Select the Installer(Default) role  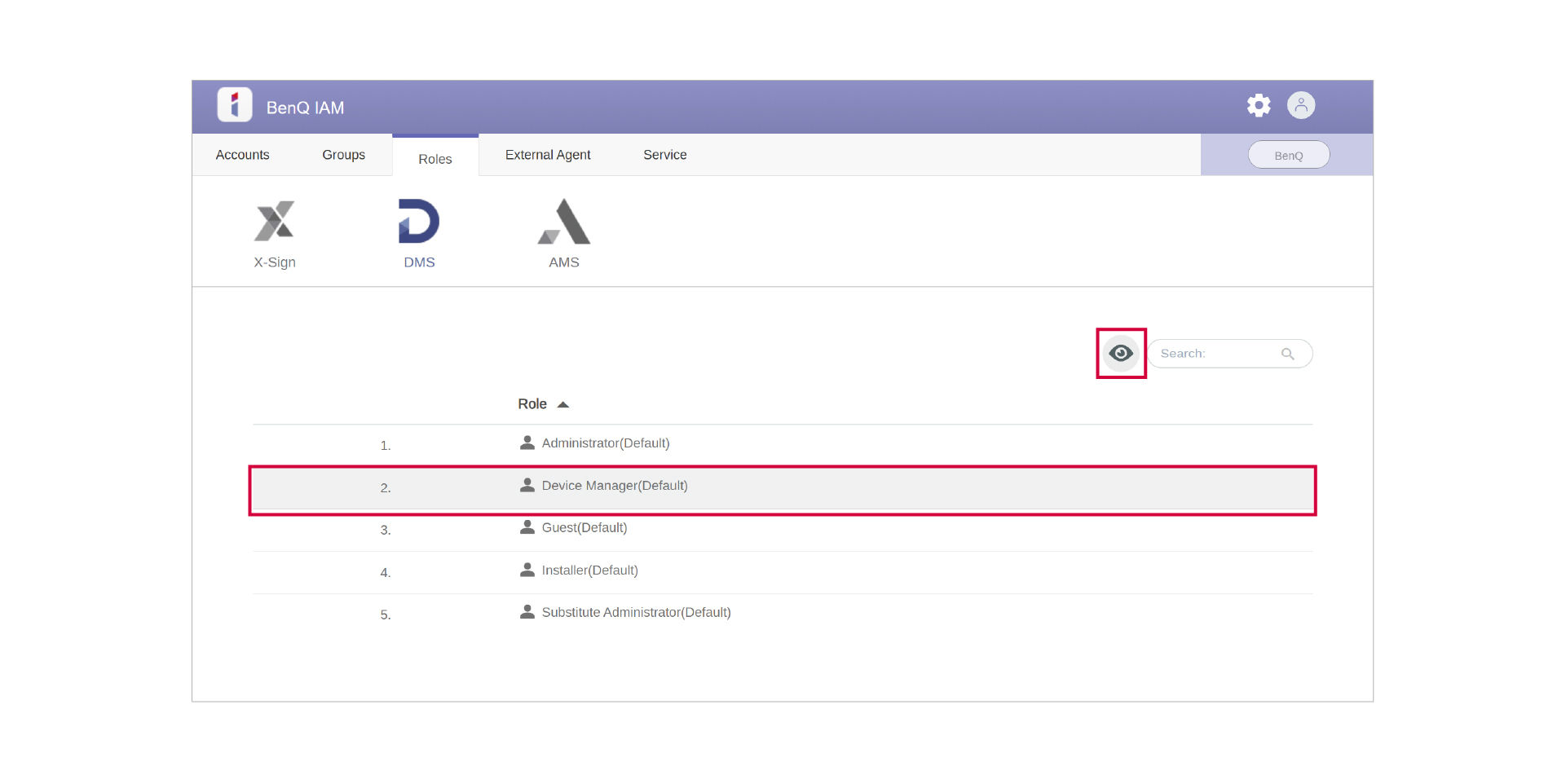589,570
